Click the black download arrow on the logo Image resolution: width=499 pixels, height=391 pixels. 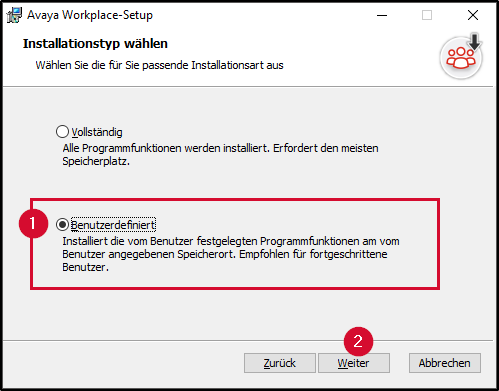[474, 41]
